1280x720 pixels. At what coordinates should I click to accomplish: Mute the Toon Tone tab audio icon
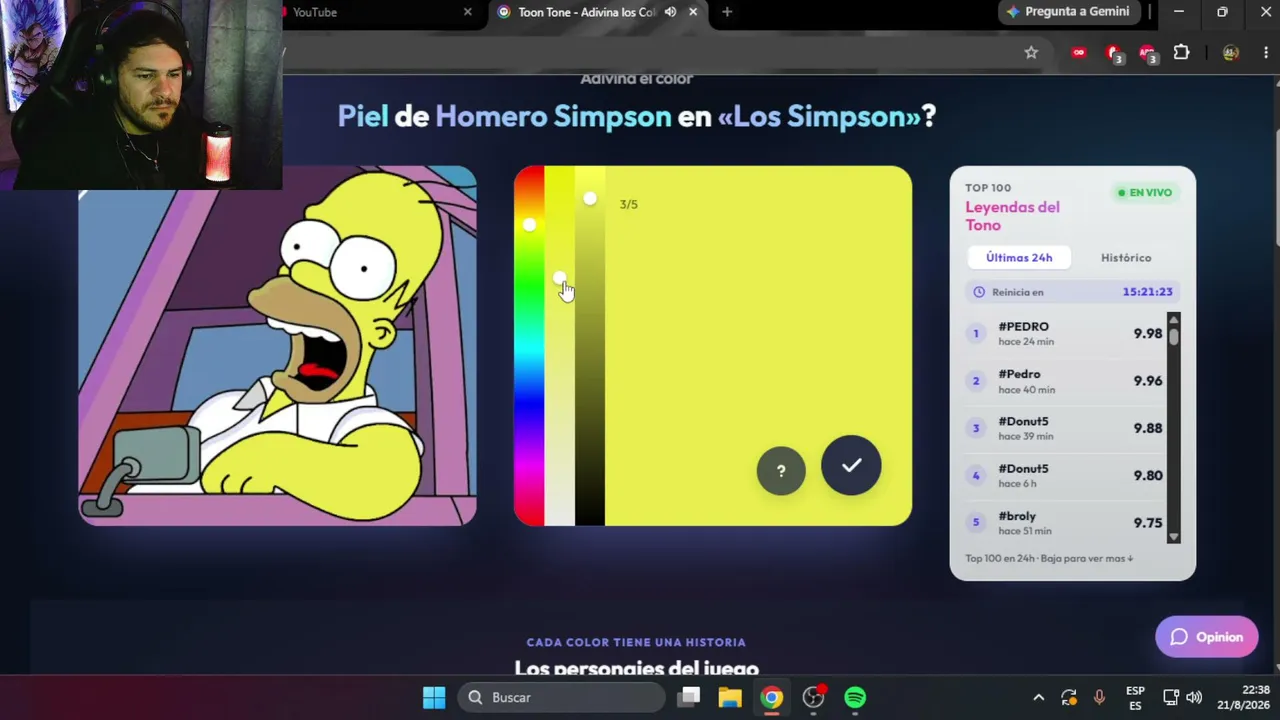670,12
